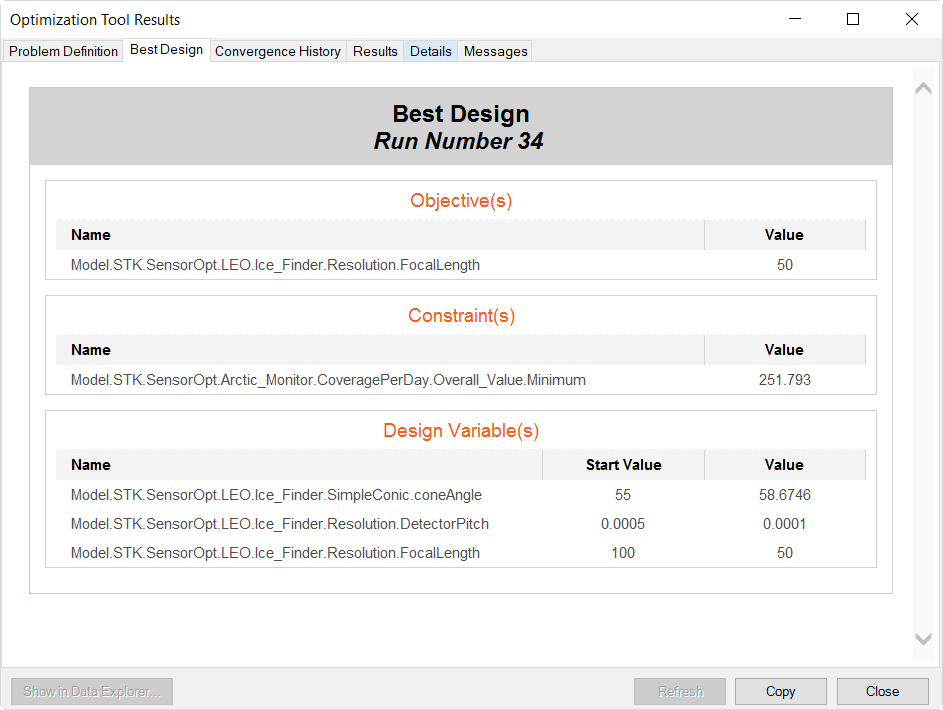This screenshot has height=710, width=943.
Task: Click Show in Data Explorer button
Action: coord(92,691)
